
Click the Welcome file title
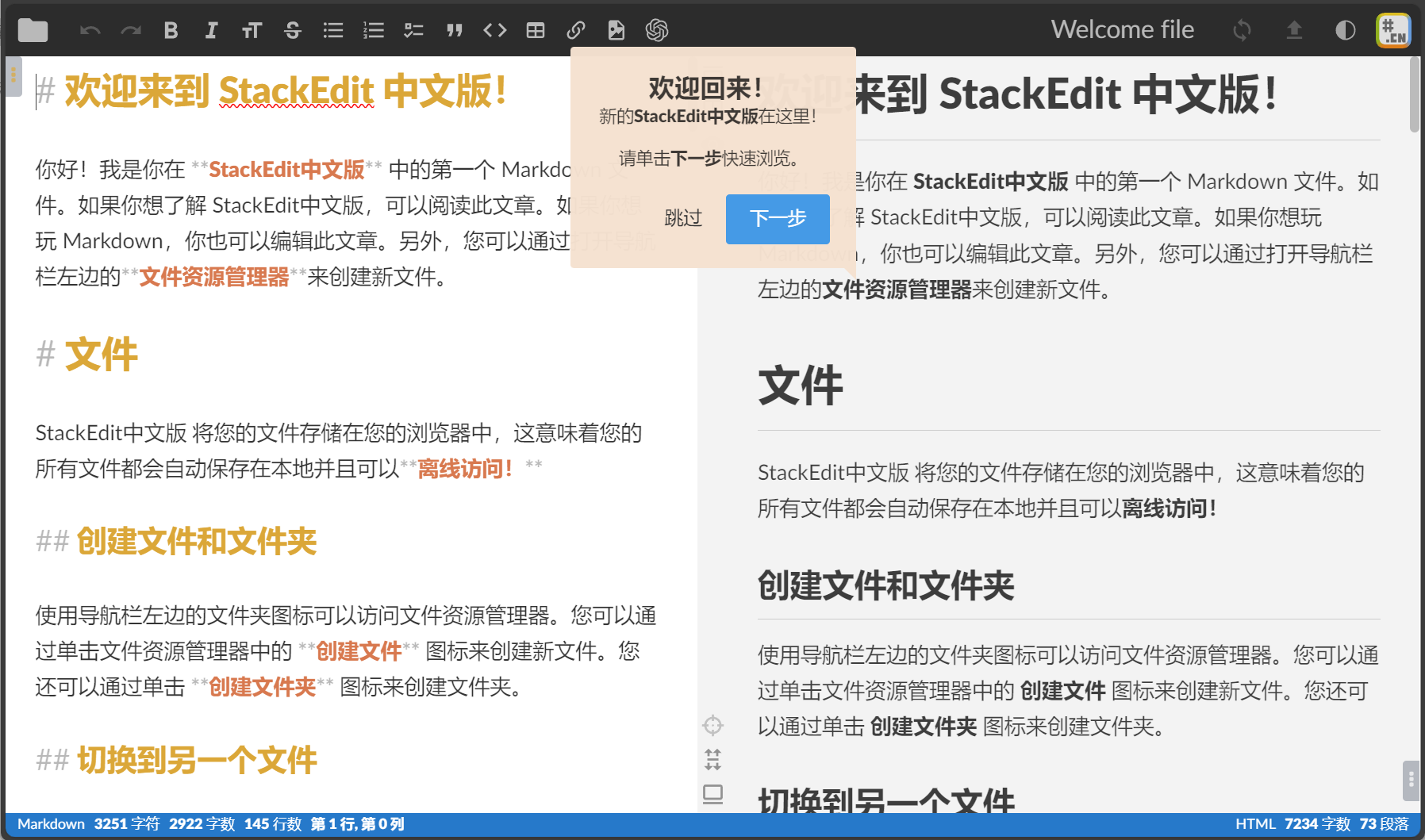1122,29
